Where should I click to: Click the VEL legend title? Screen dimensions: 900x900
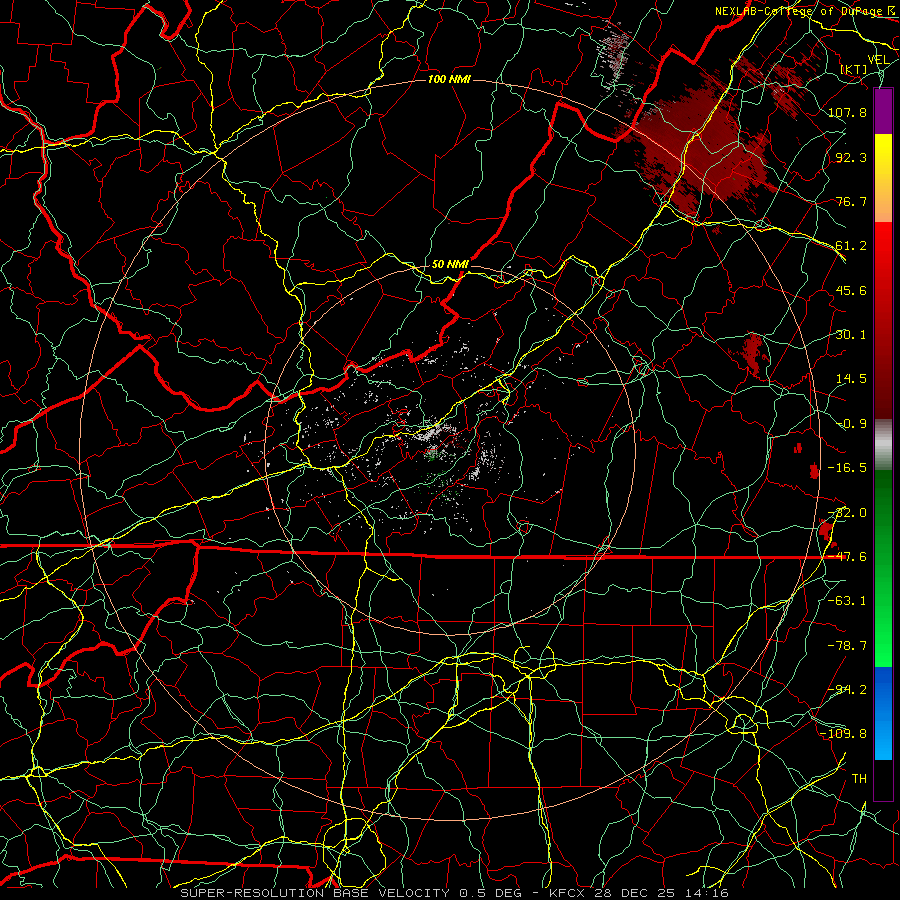(878, 60)
